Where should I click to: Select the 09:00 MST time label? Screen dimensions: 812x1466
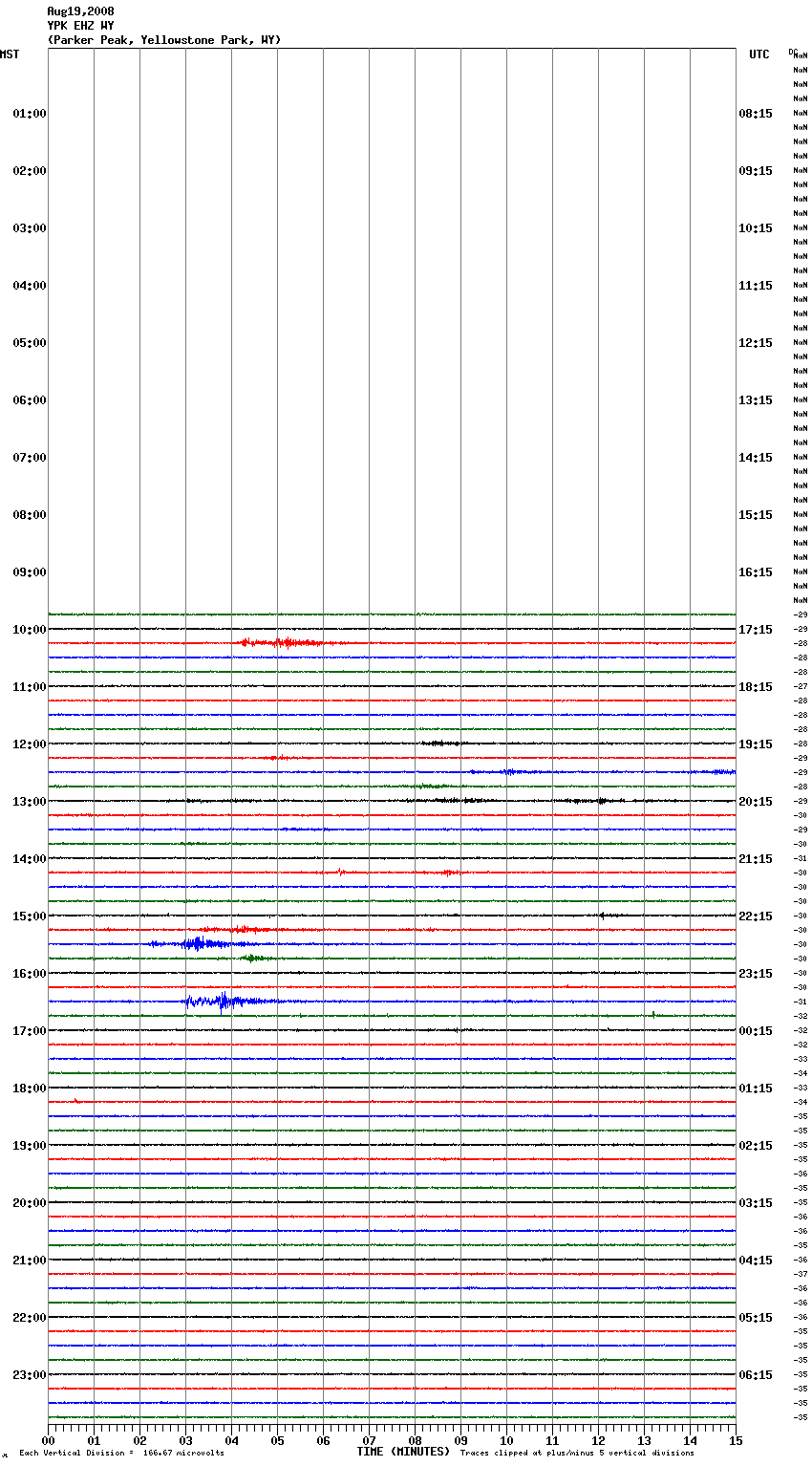click(x=30, y=572)
